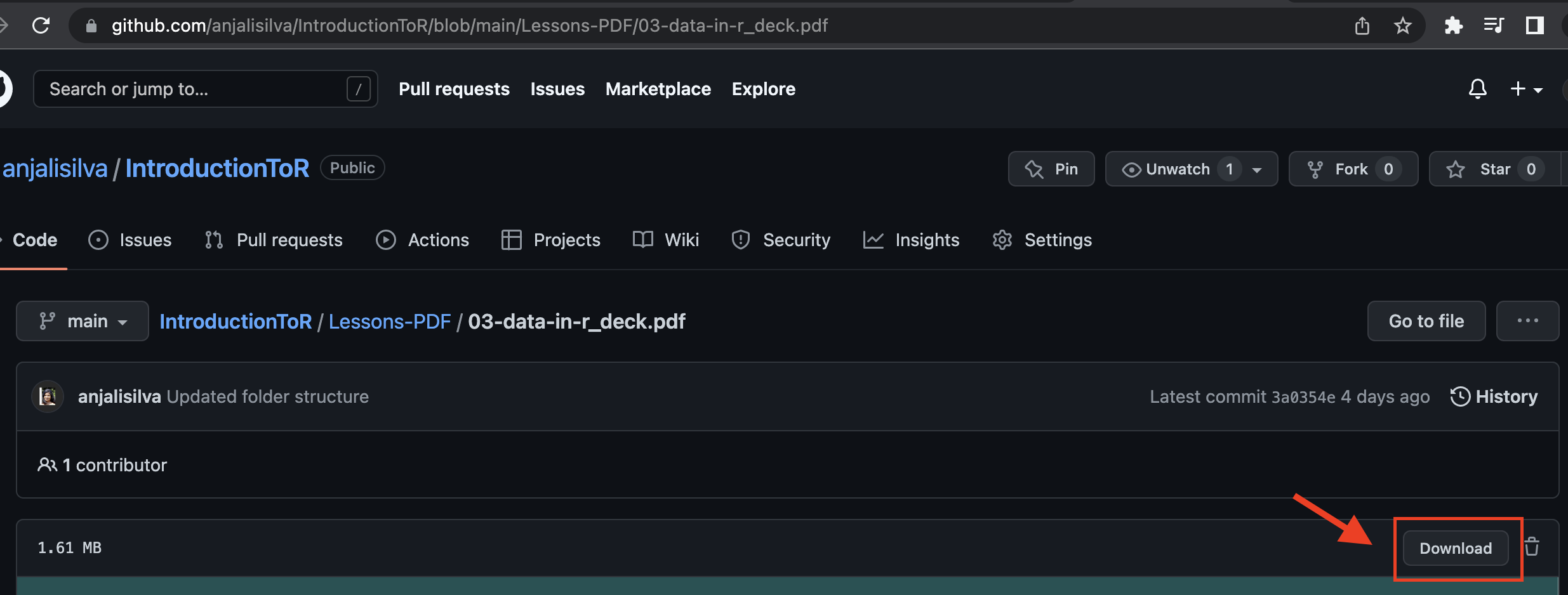Switch to the Settings tab
Viewport: 1568px width, 595px height.
coord(1042,240)
